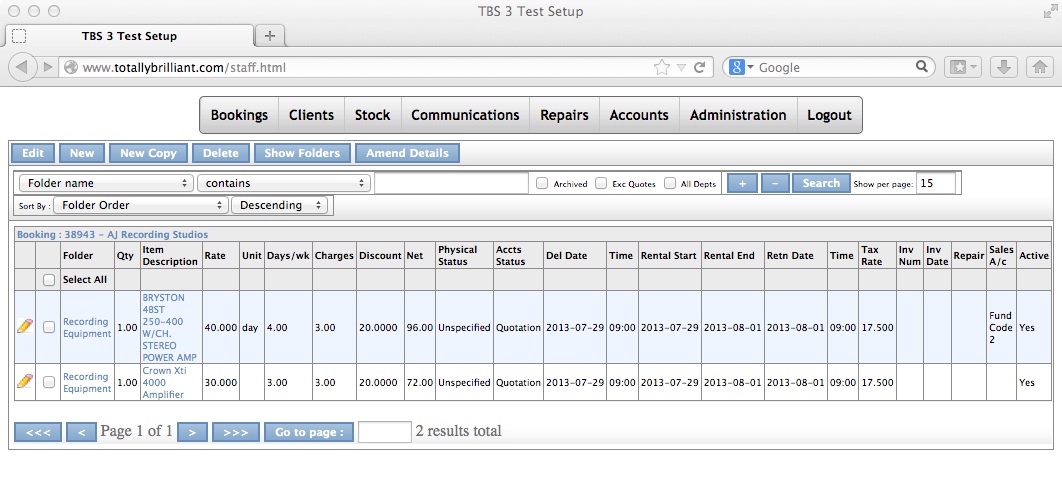Open the BRYSTON 4BST item description link
Viewport: 1062px width, 479px height.
coord(169,327)
